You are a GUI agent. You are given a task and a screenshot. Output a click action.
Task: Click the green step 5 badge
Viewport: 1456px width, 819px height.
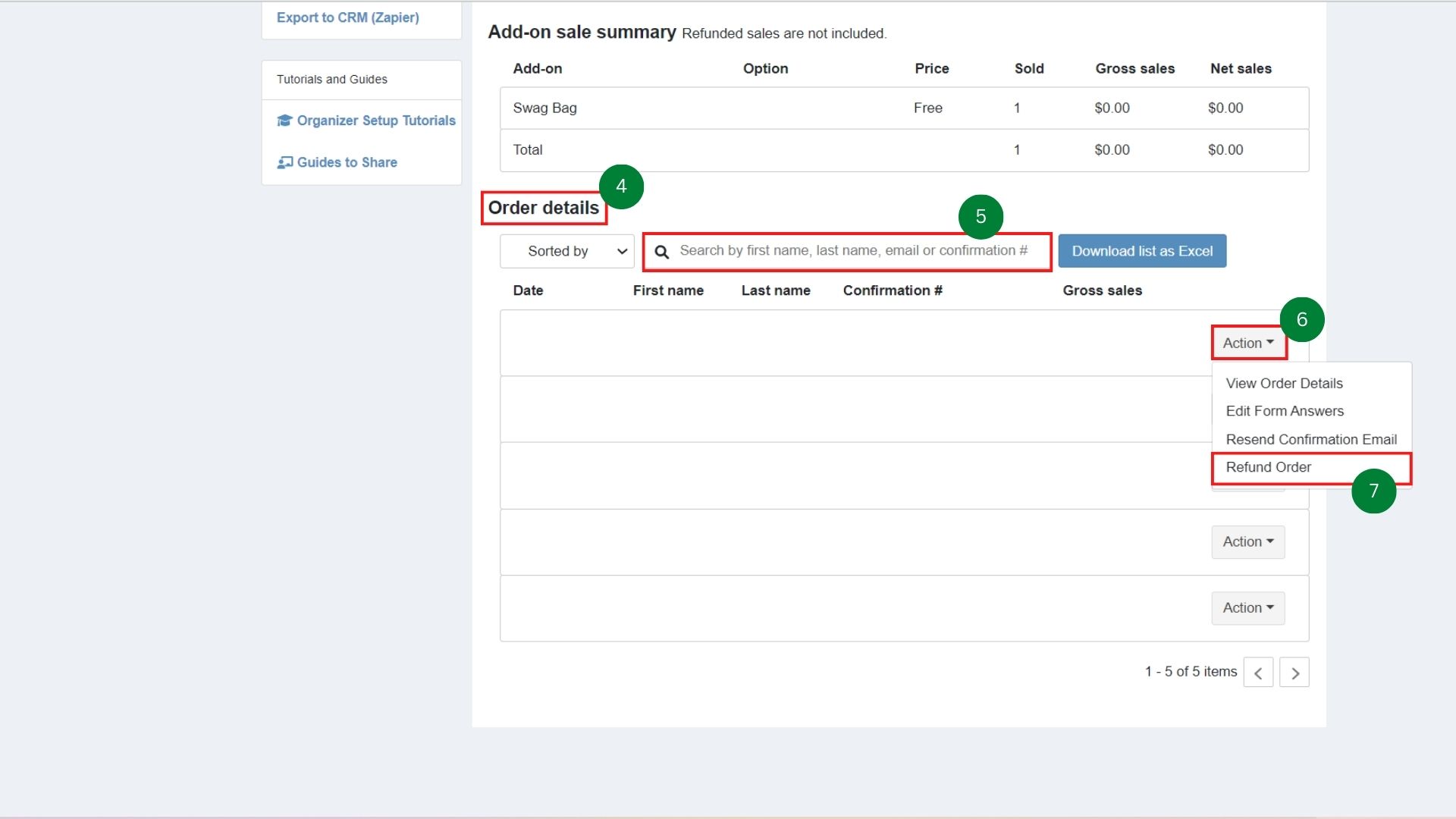pyautogui.click(x=981, y=217)
